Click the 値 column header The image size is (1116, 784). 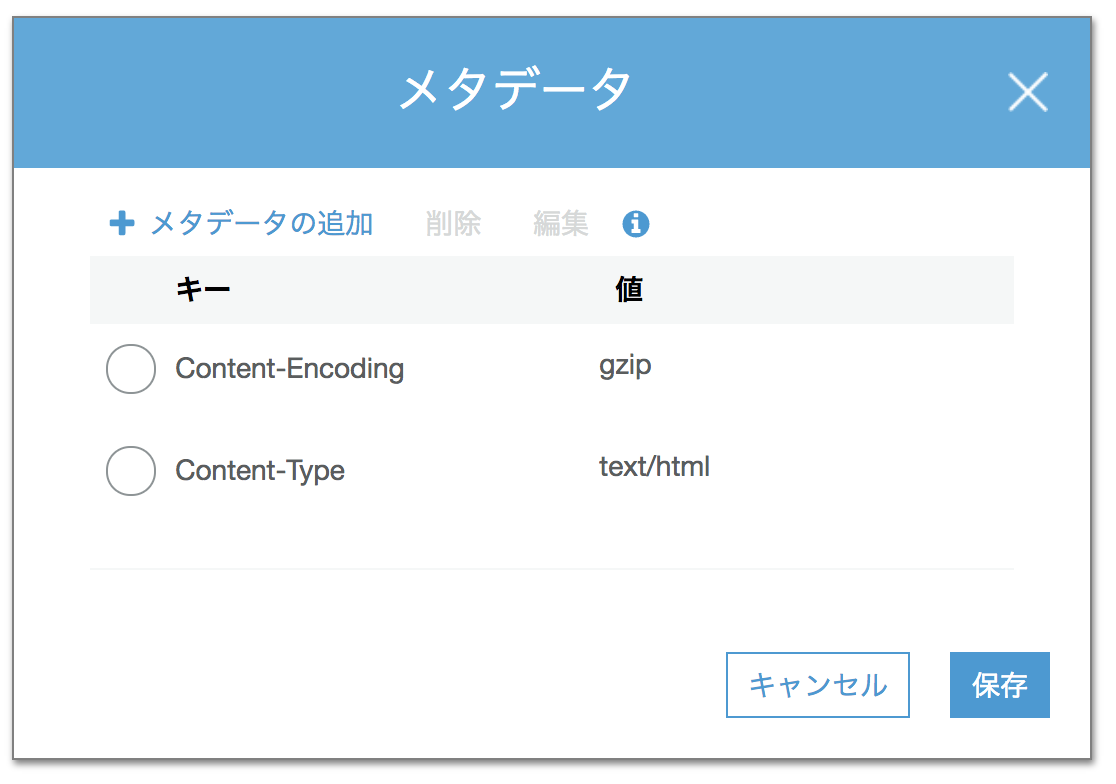click(x=627, y=289)
